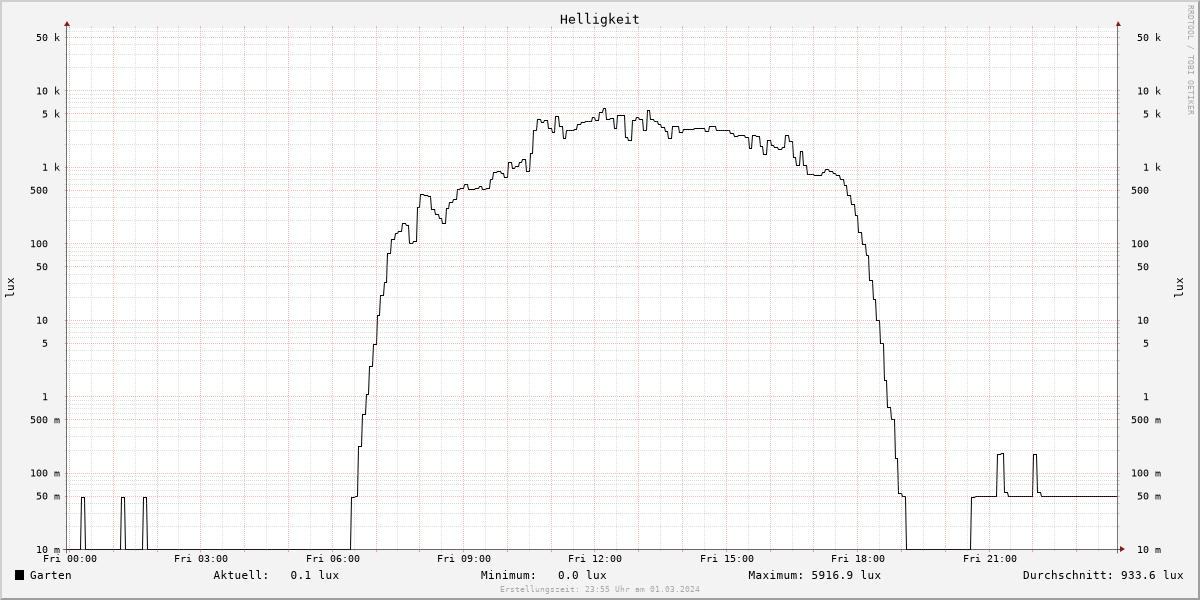Click the "50 m" label on left axis
This screenshot has width=1200, height=600.
tap(48, 497)
